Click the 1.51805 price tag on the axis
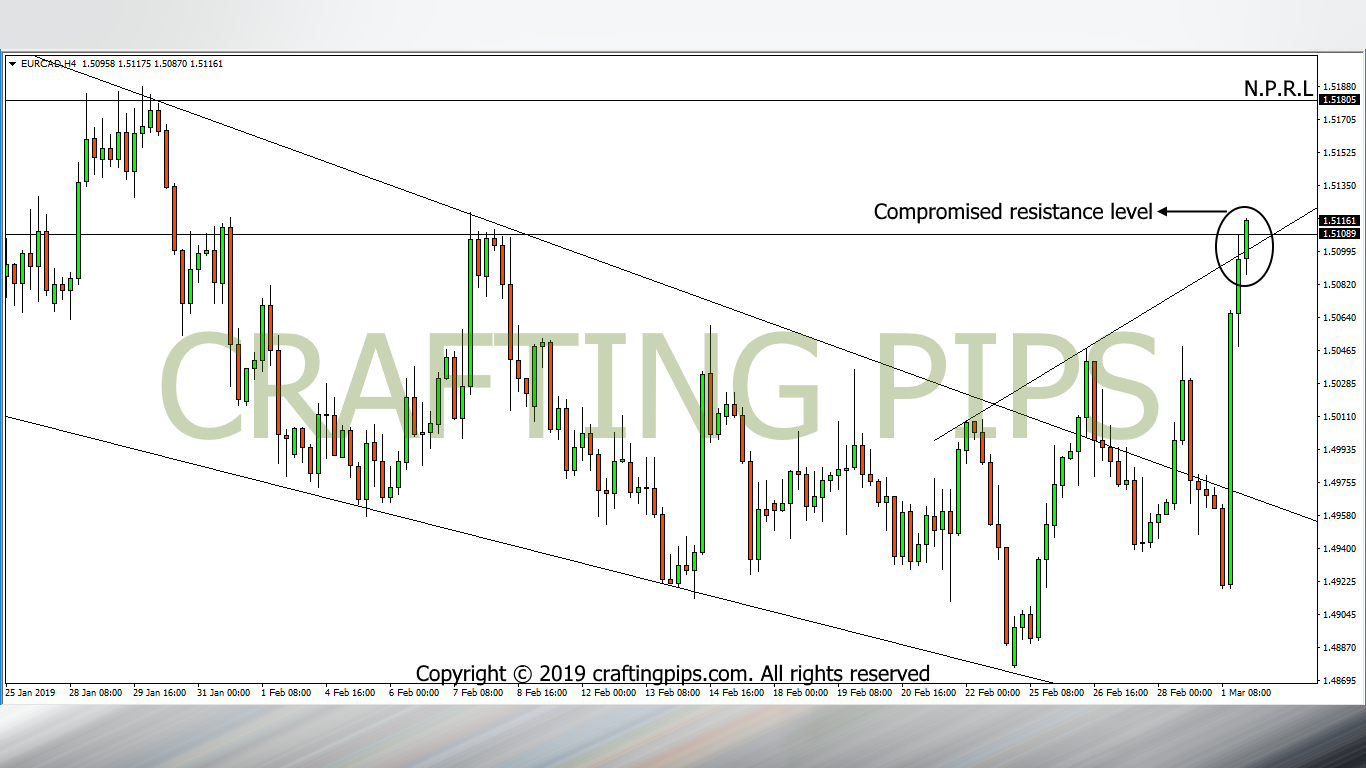Screen dimensions: 1366x768 click(1339, 100)
